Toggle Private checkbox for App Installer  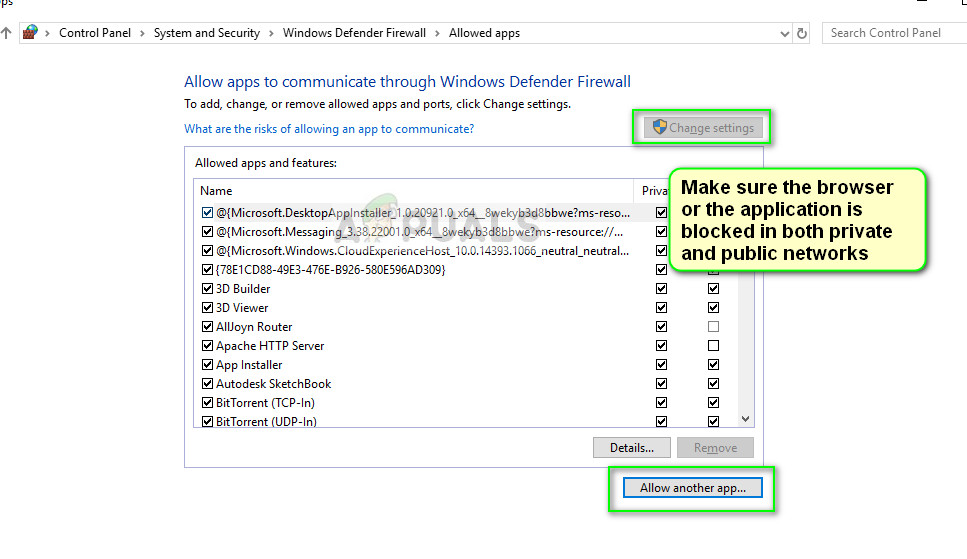(x=661, y=365)
